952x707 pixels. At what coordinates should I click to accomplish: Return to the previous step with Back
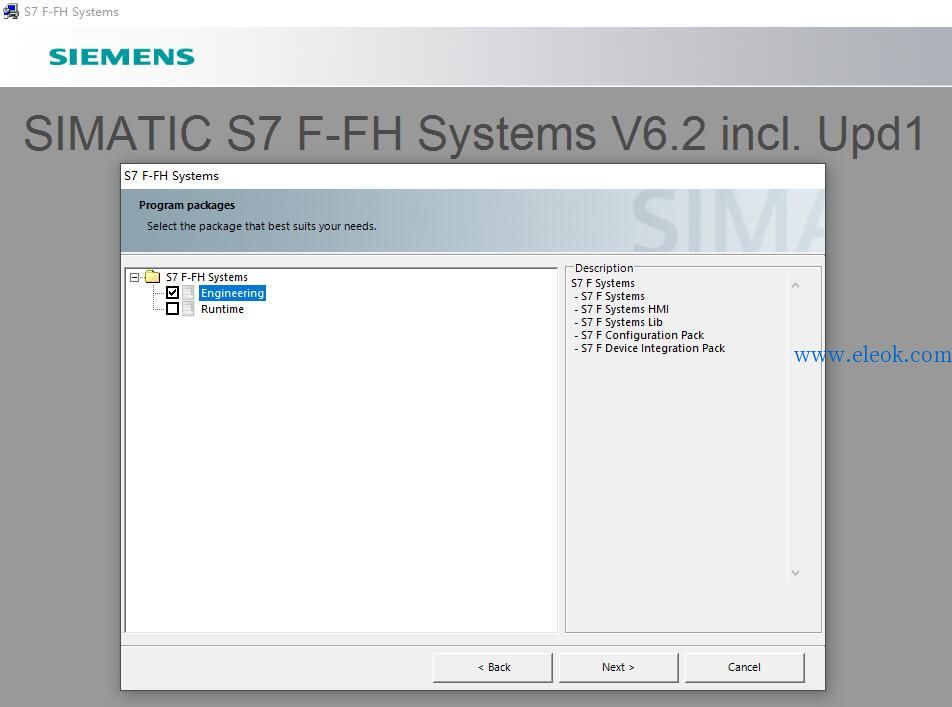(493, 667)
